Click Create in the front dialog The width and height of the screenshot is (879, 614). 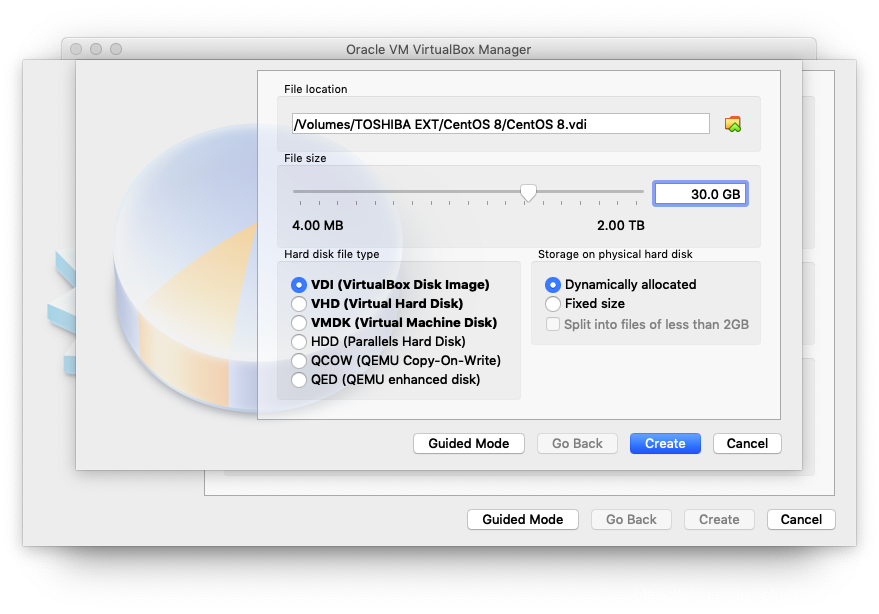(x=665, y=444)
